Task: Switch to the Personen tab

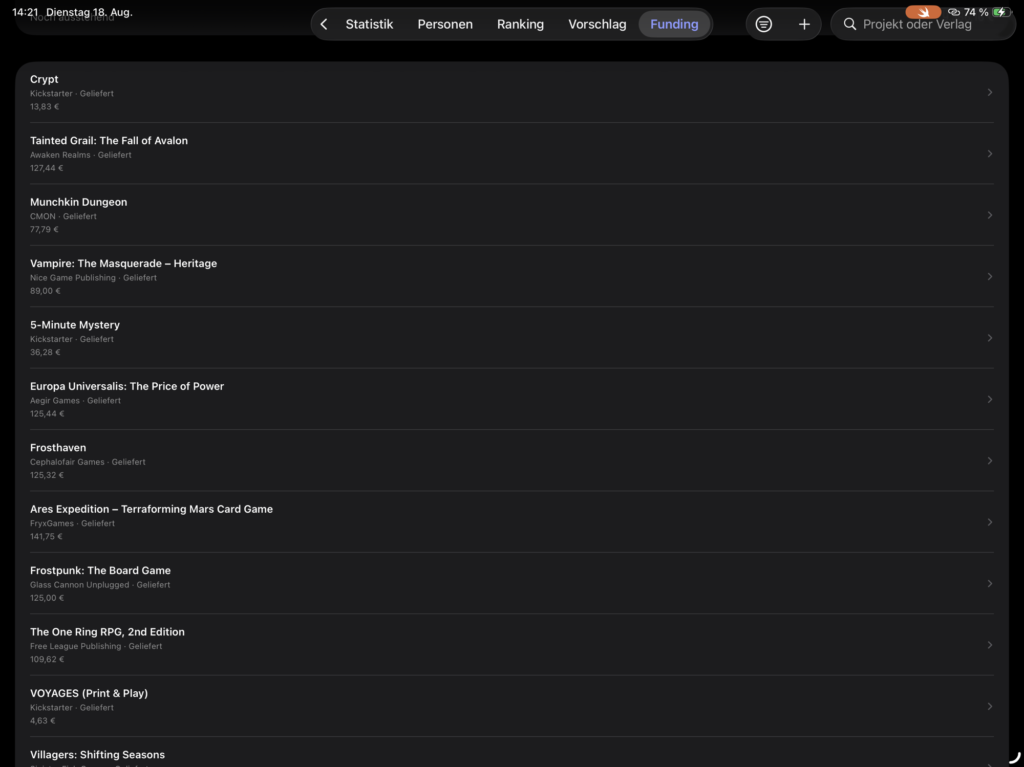Action: (x=445, y=24)
